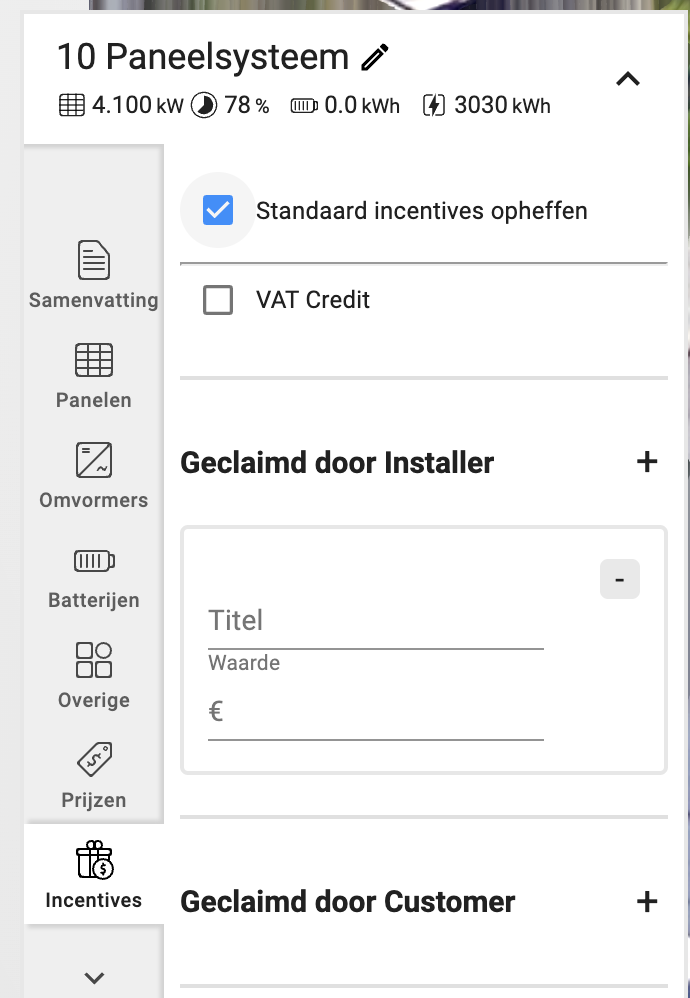
Task: Open Samenvatting document icon
Action: [x=94, y=260]
